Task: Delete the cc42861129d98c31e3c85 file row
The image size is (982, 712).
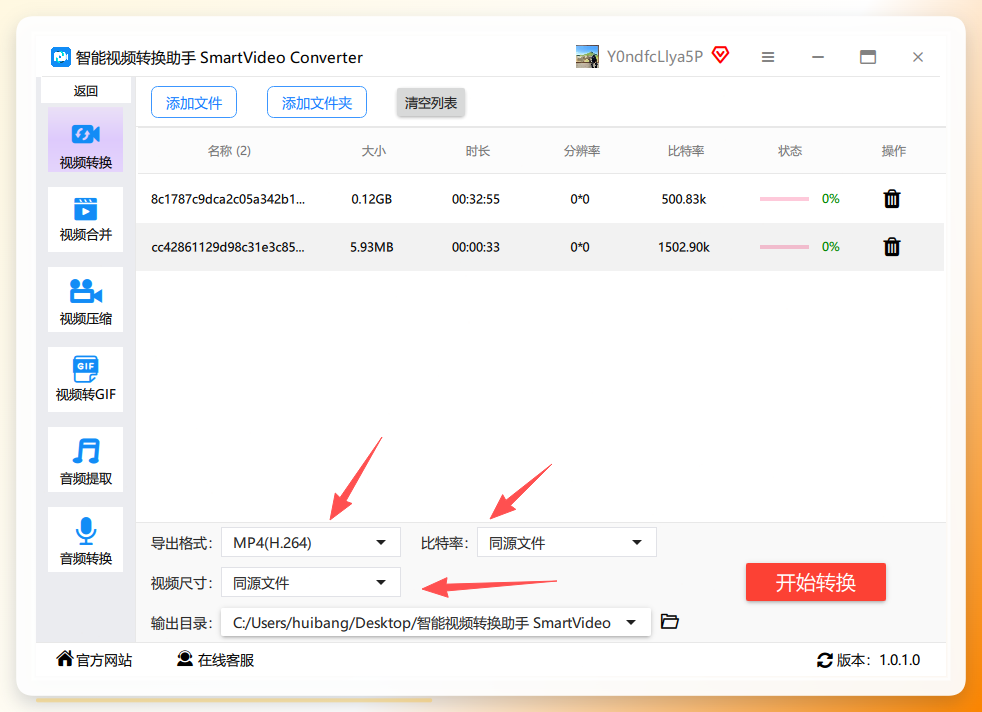Action: coord(892,247)
